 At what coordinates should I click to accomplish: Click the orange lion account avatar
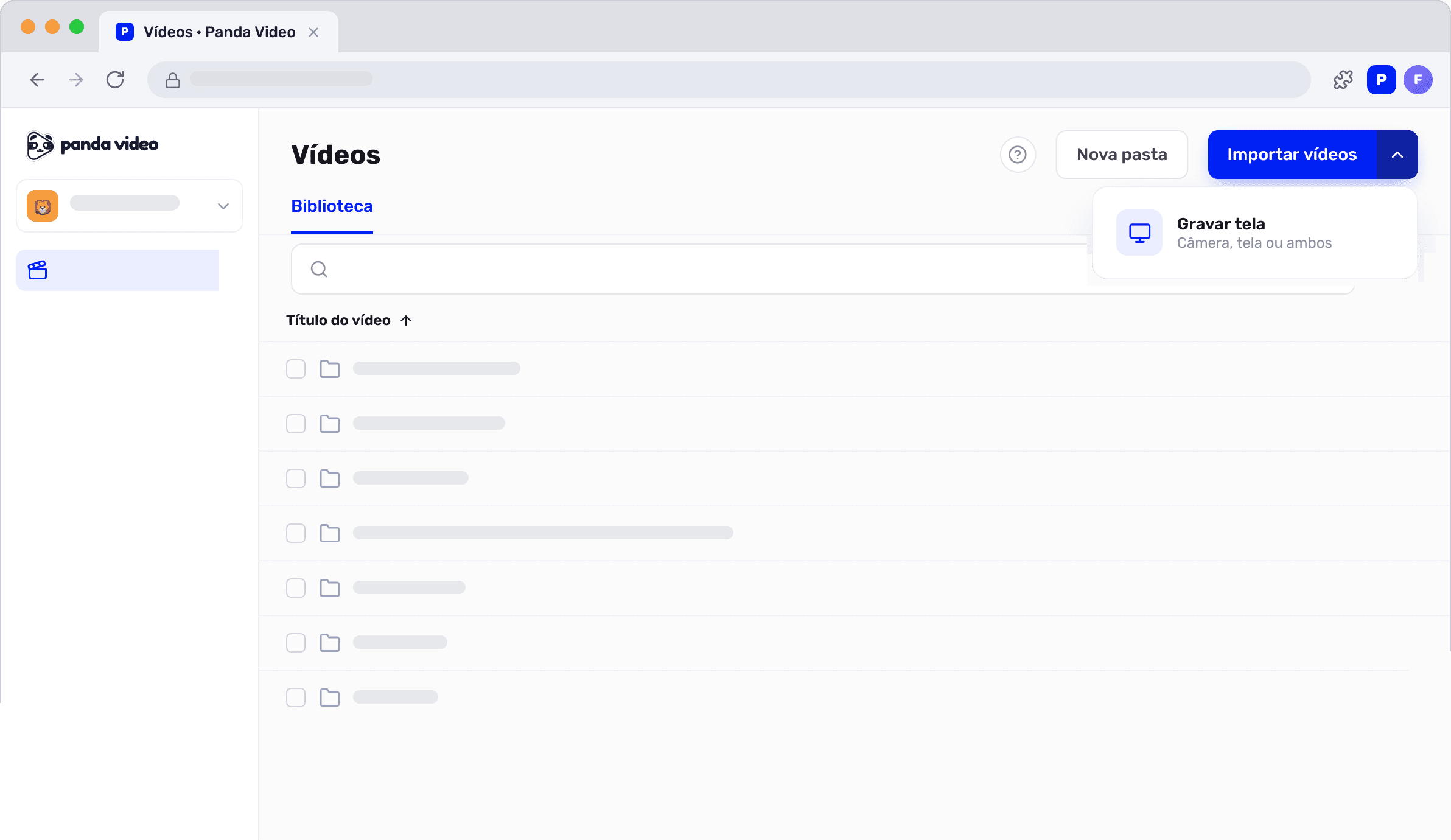43,206
